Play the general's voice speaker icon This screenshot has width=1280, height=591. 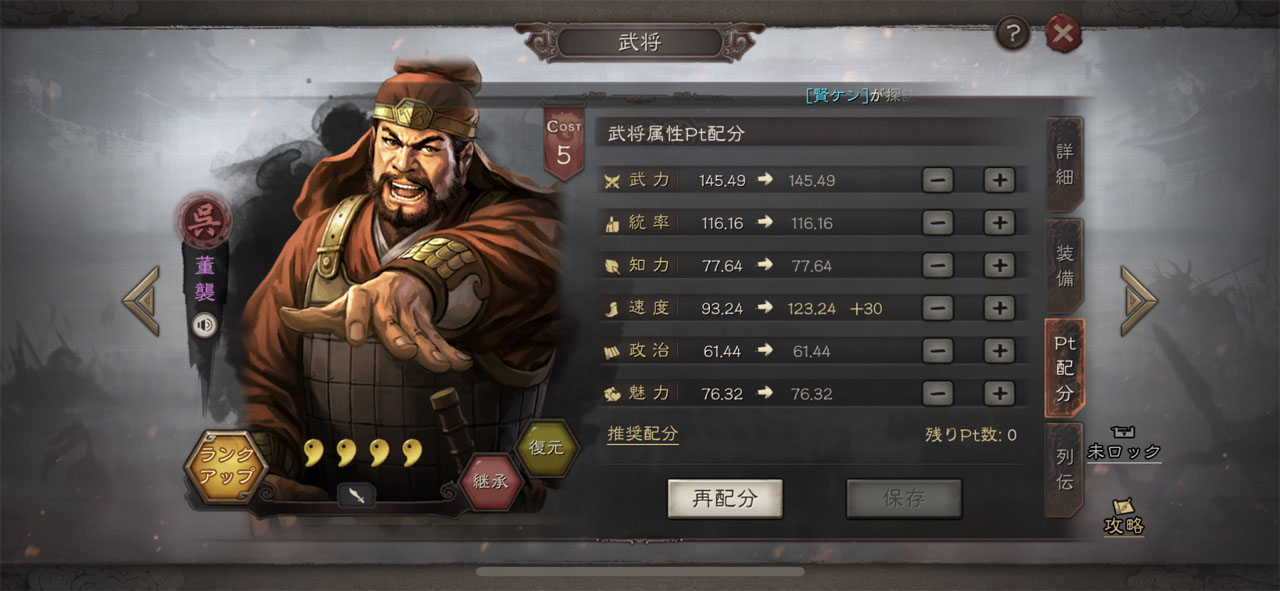(206, 325)
